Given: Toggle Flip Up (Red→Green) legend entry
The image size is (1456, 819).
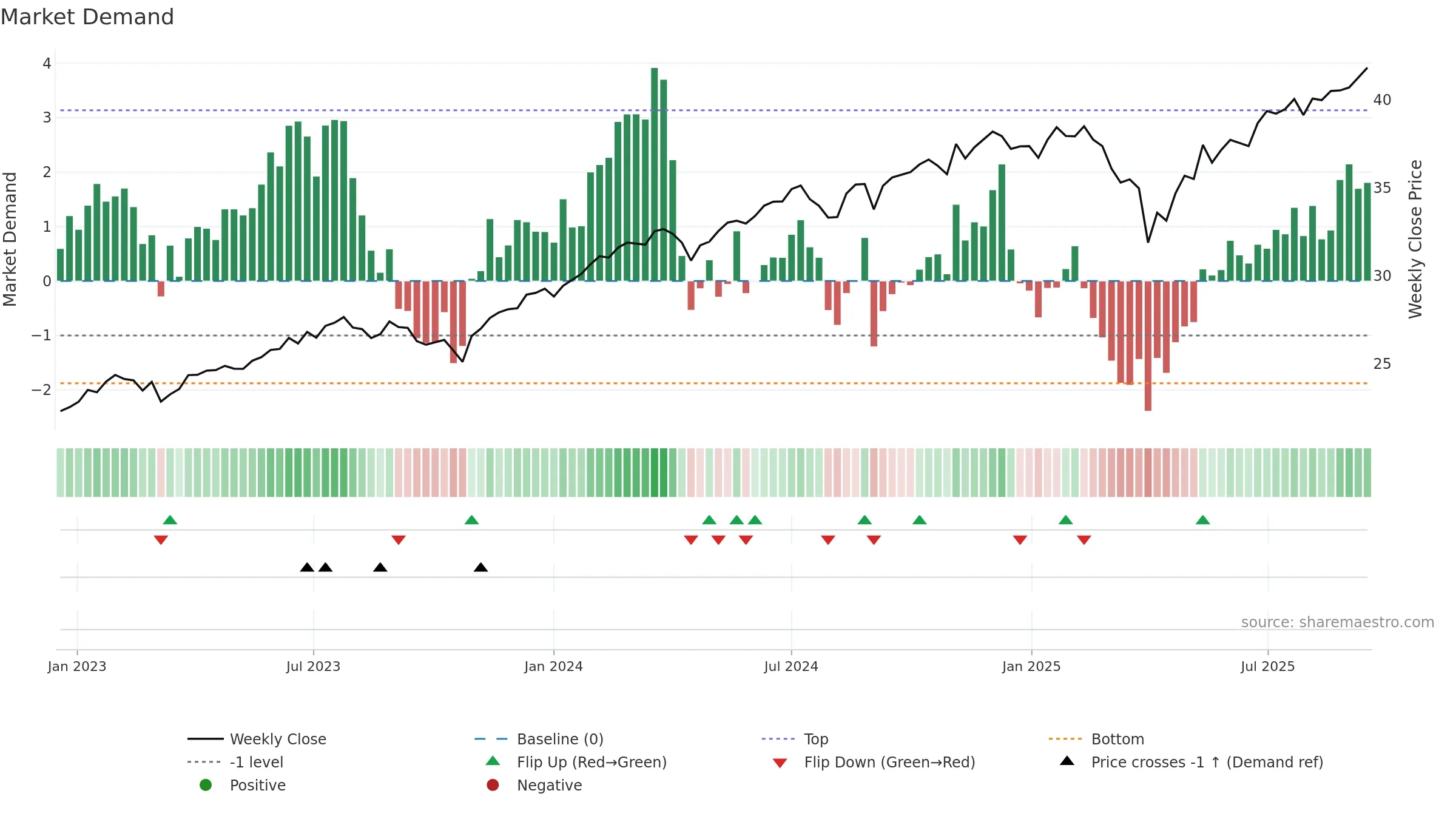Looking at the screenshot, I should point(576,762).
